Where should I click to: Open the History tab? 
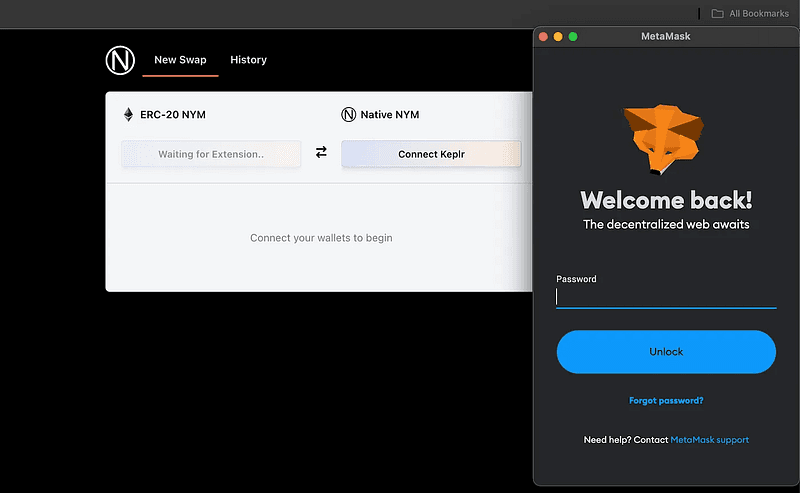pyautogui.click(x=248, y=60)
